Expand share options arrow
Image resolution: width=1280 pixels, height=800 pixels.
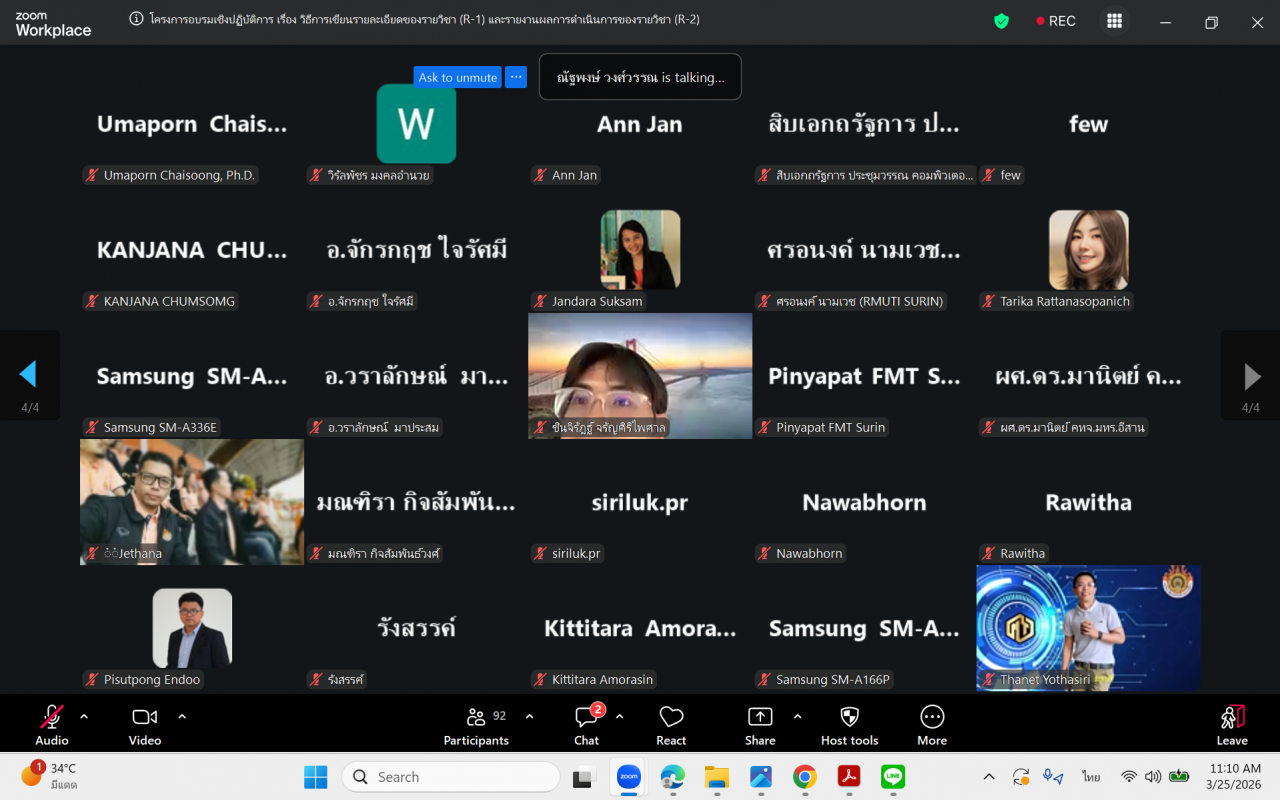click(x=797, y=716)
